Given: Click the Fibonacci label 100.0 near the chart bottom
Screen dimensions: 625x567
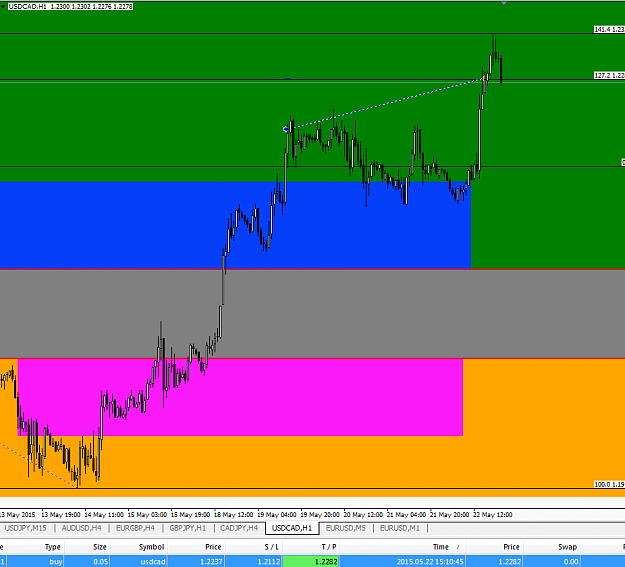Looking at the screenshot, I should pos(609,484).
